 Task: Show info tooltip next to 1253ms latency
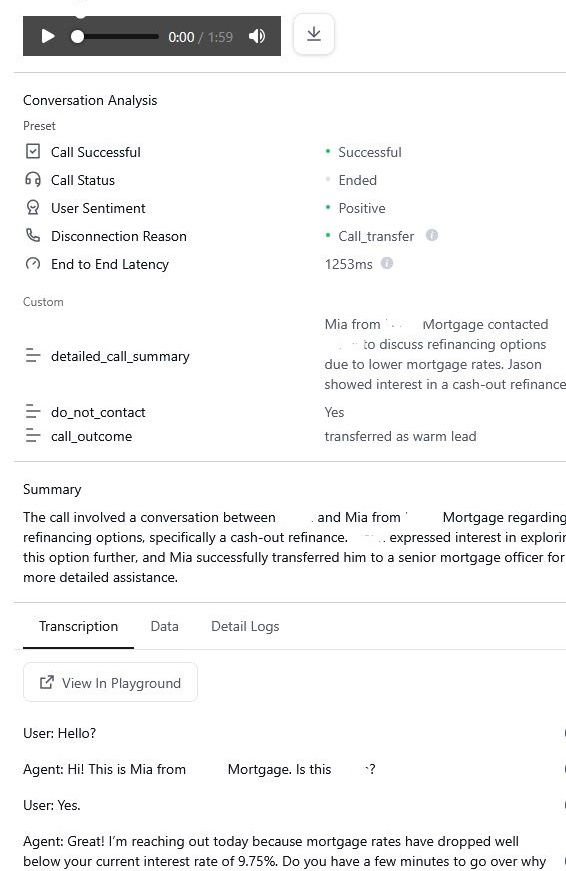pyautogui.click(x=387, y=263)
